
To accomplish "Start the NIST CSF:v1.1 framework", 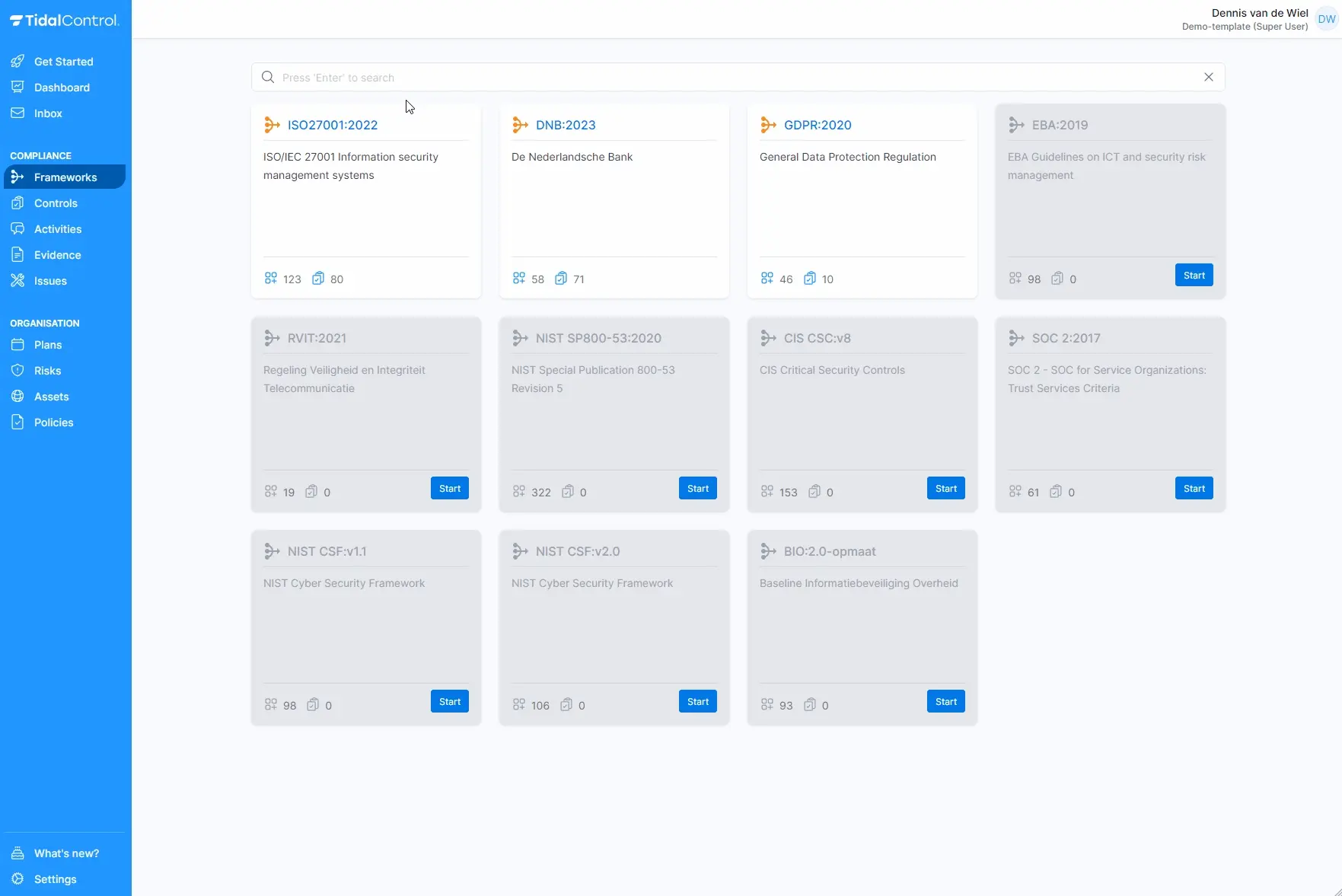I will [450, 702].
